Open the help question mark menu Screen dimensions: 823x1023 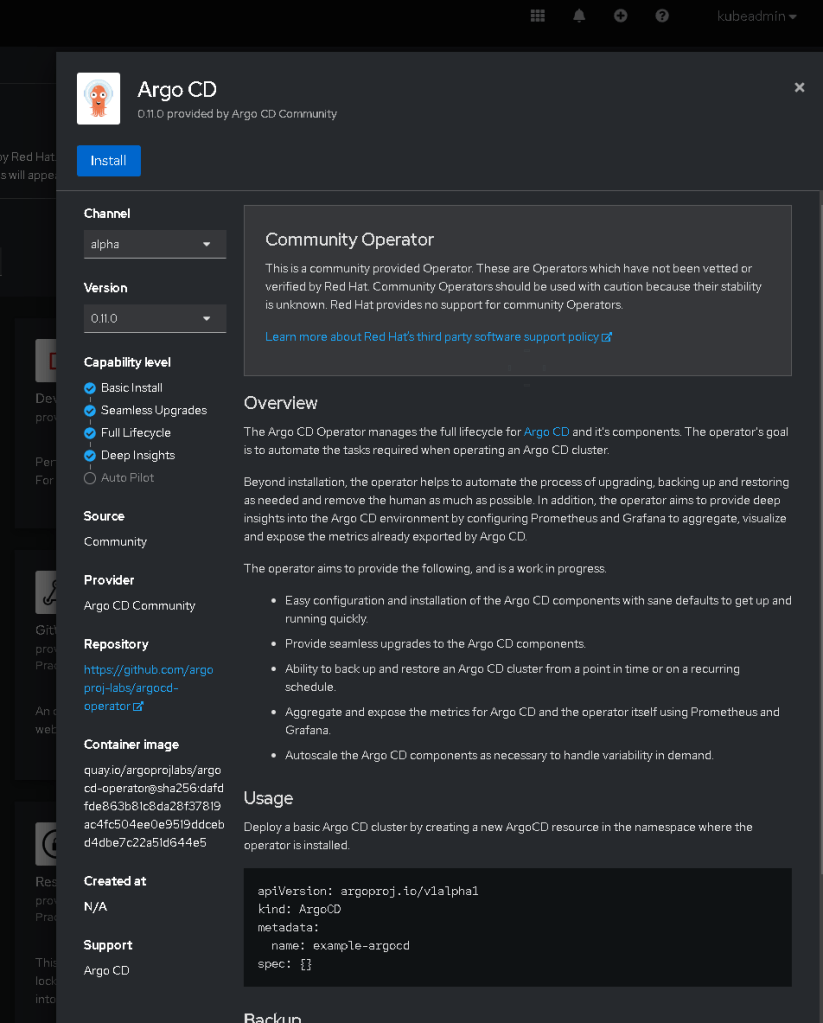click(x=662, y=16)
